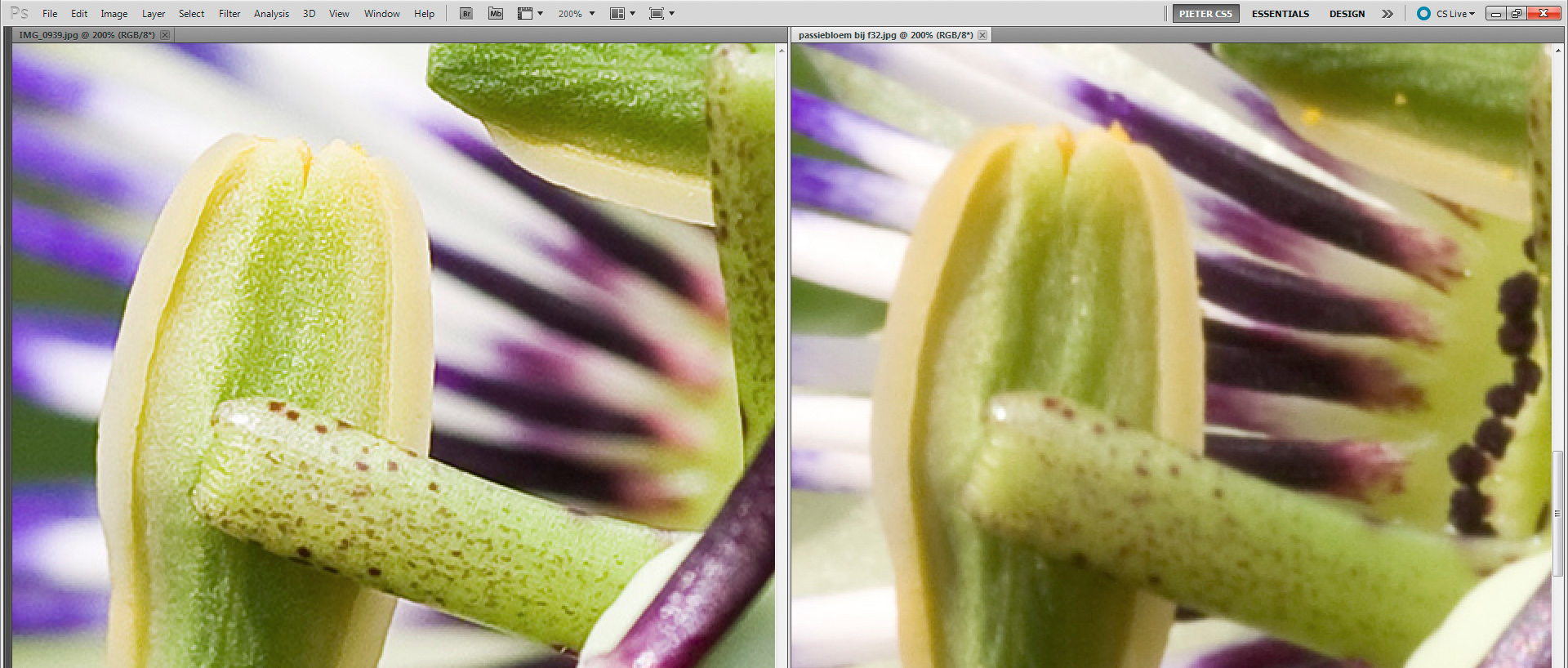Click the View Extras filmstrip icon
The height and width of the screenshot is (668, 1568).
click(526, 14)
